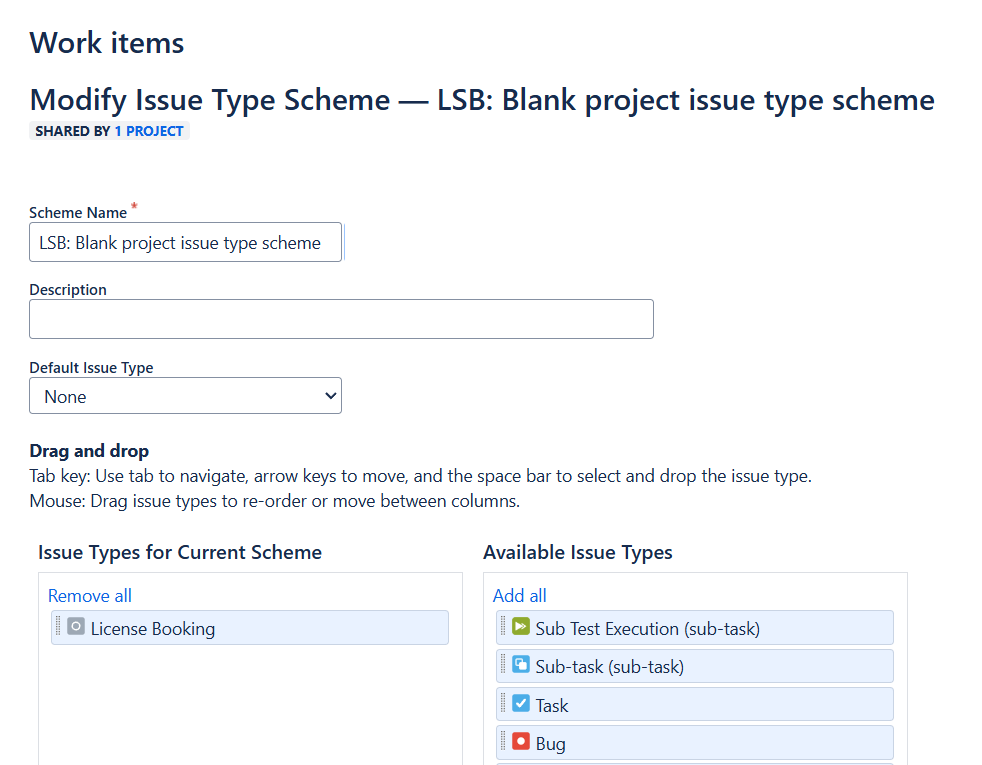Click the Sub-task blue icon
Image resolution: width=982 pixels, height=765 pixels.
pyautogui.click(x=520, y=664)
